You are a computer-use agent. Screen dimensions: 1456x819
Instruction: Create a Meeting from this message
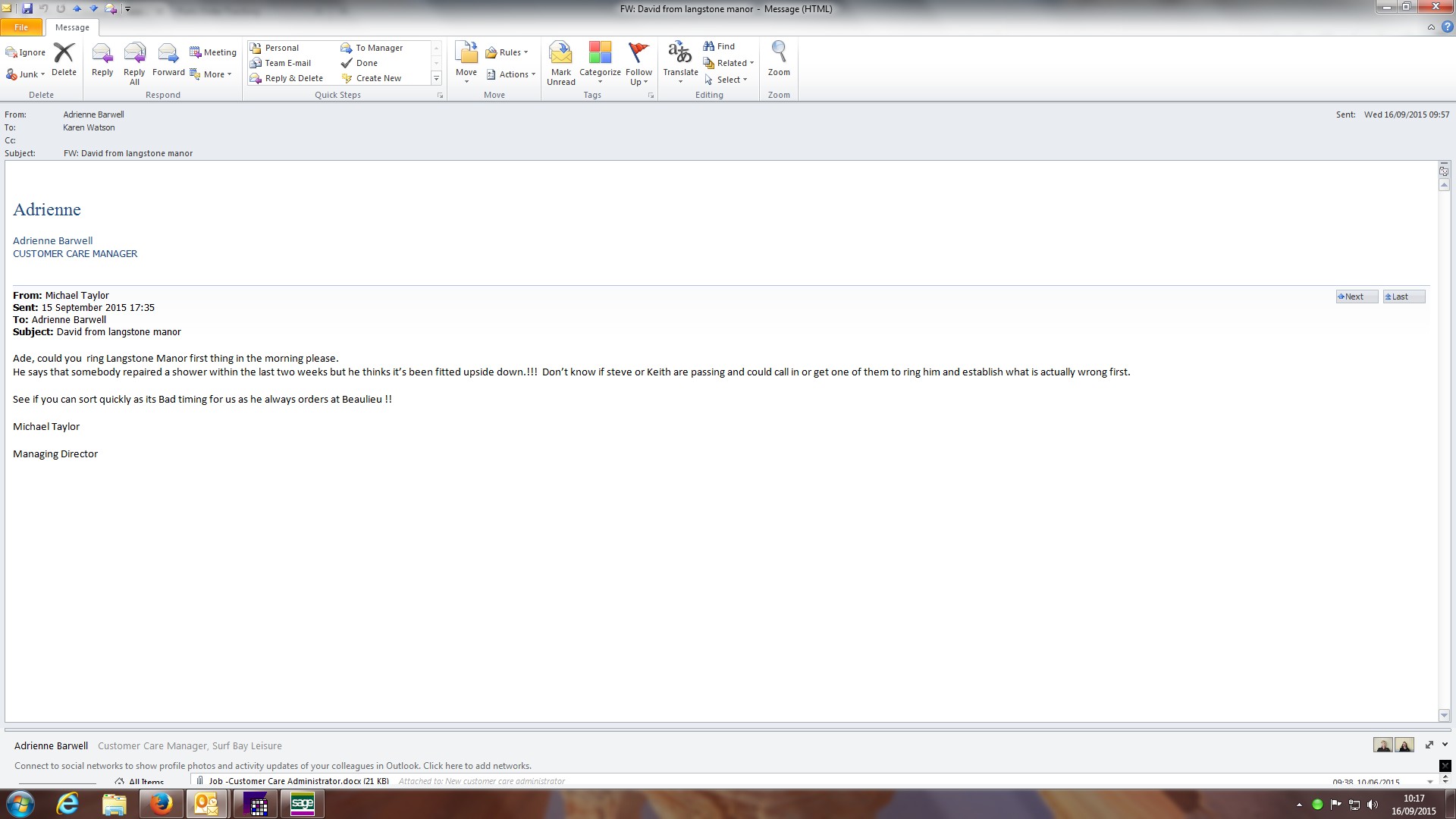click(213, 52)
